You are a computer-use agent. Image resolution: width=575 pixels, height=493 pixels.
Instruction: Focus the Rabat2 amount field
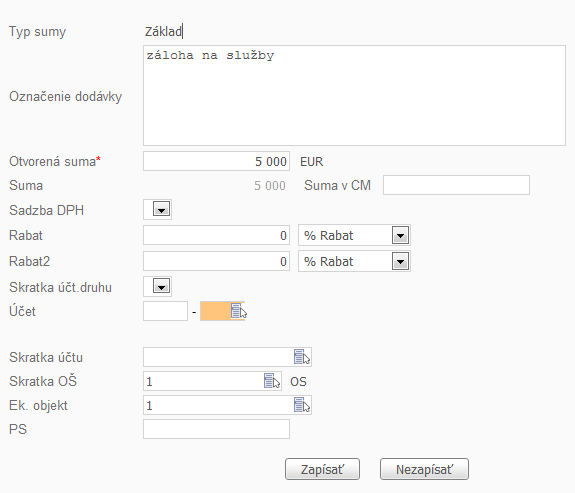[x=216, y=261]
